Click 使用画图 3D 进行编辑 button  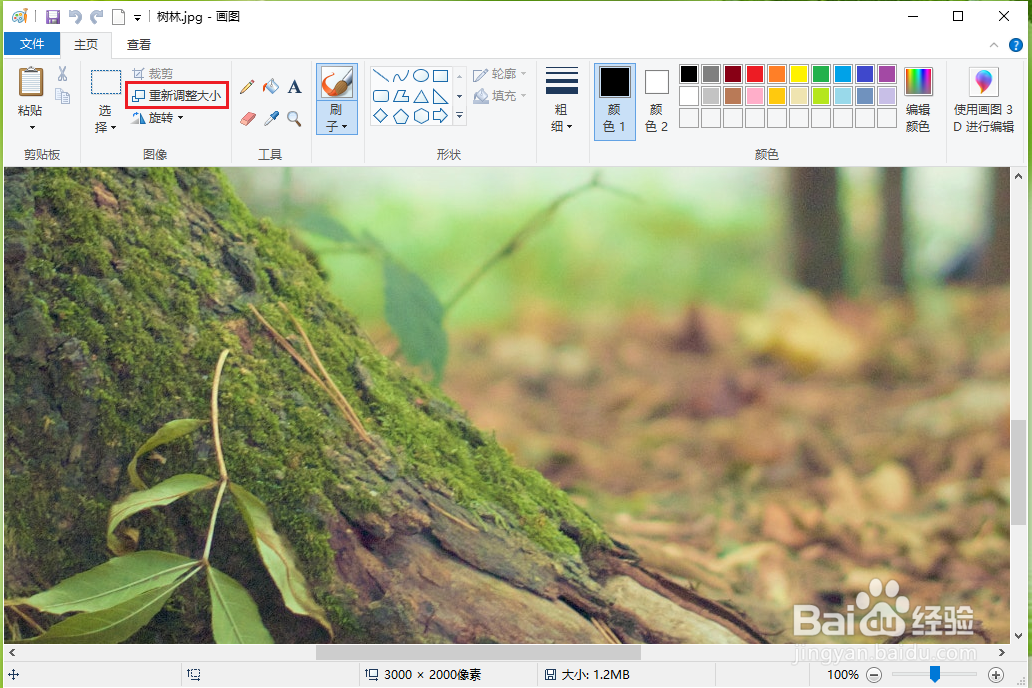[983, 100]
